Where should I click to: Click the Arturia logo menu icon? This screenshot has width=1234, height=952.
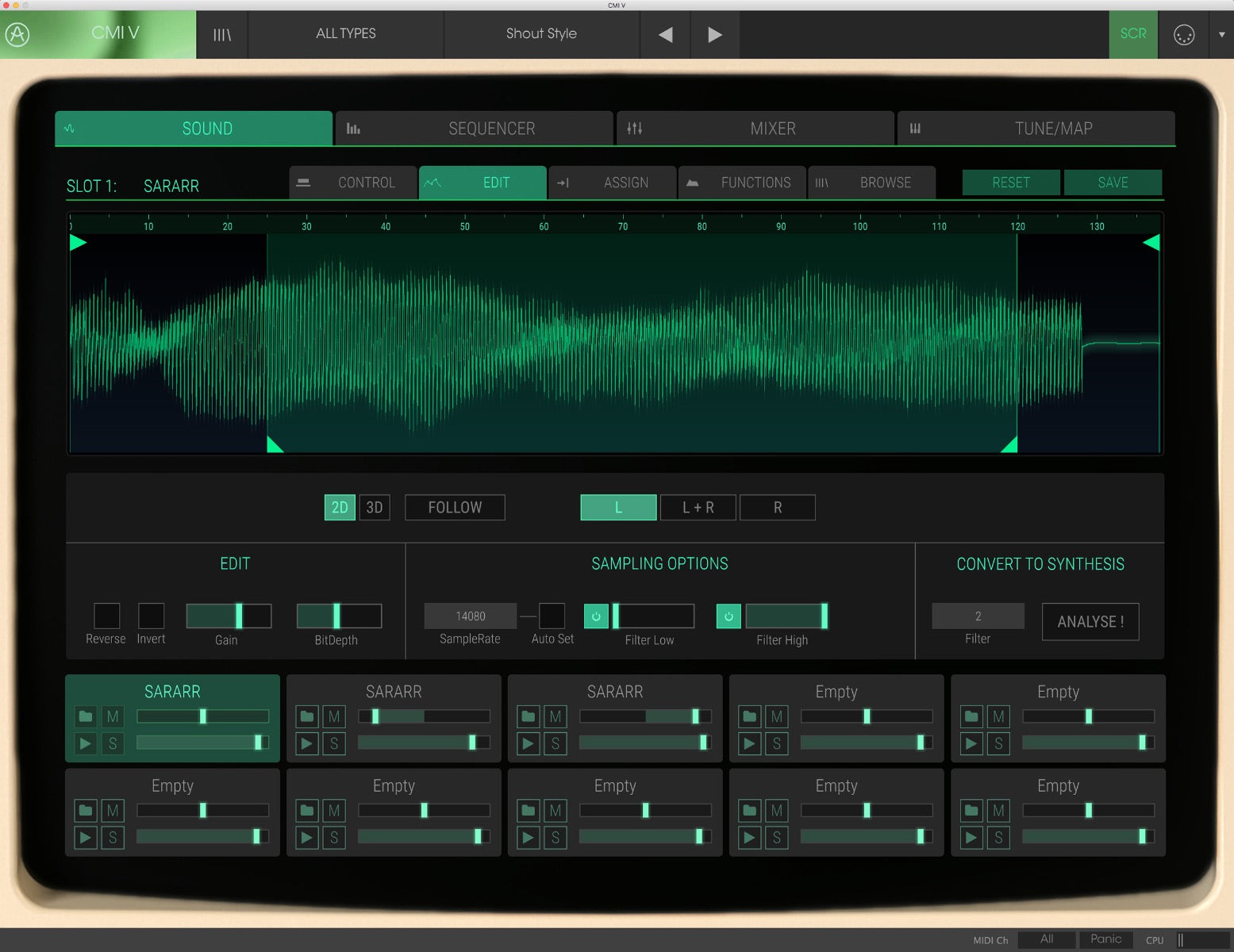[x=17, y=34]
